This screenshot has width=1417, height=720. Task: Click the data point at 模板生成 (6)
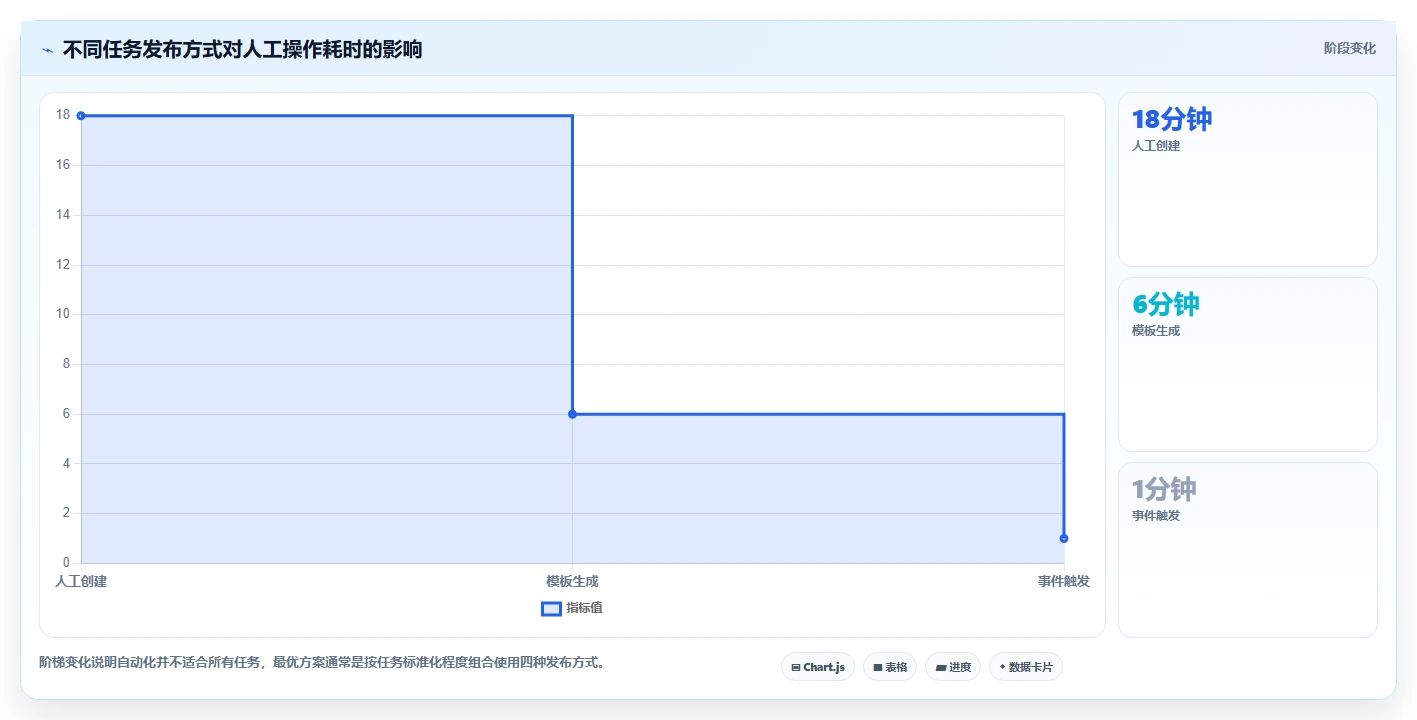(x=572, y=414)
